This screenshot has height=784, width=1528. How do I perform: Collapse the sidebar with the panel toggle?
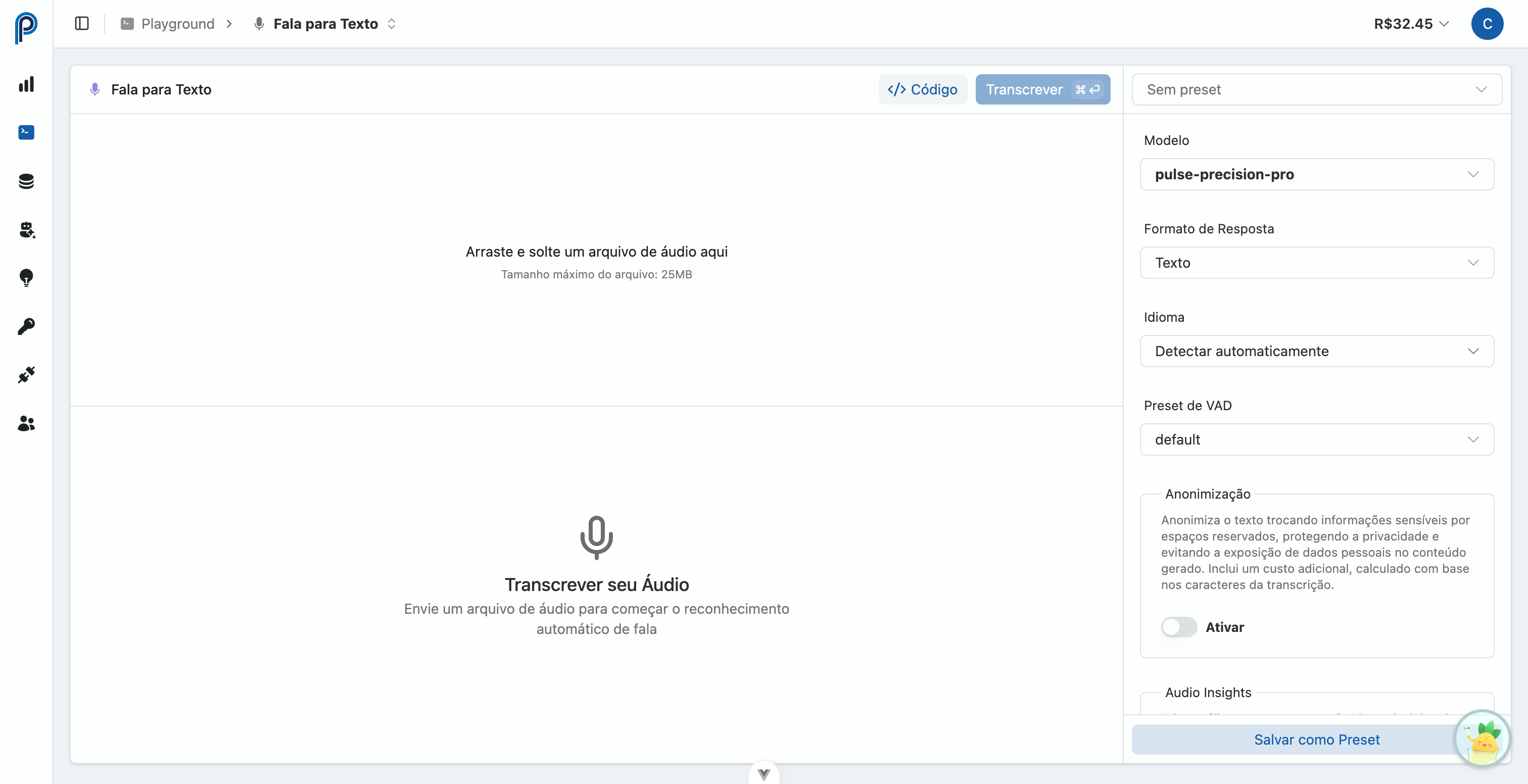coord(81,24)
